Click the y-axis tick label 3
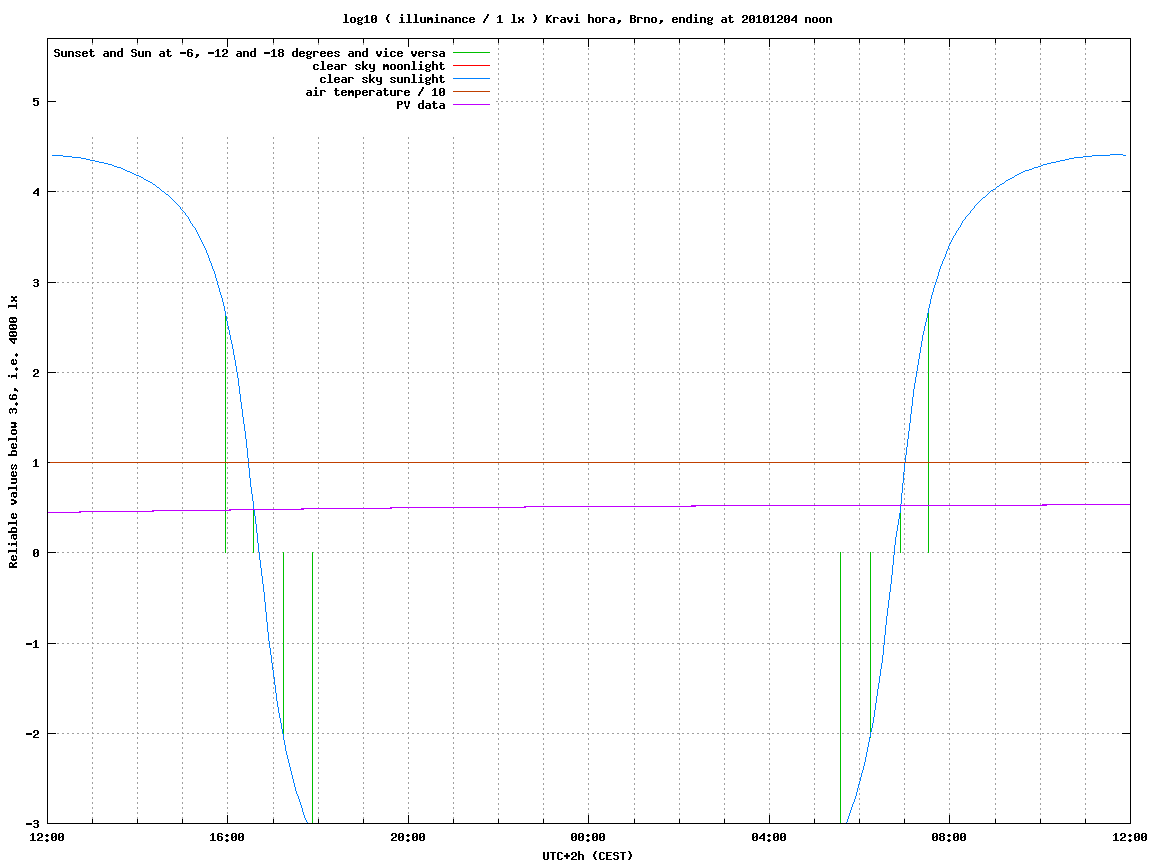The width and height of the screenshot is (1151, 863). click(x=35, y=283)
